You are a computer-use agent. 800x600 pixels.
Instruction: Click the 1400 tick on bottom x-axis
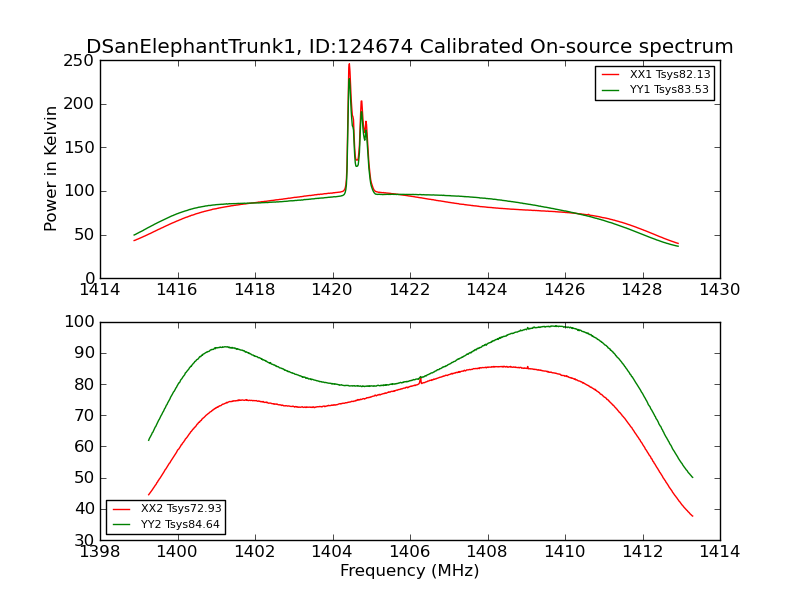tap(177, 552)
